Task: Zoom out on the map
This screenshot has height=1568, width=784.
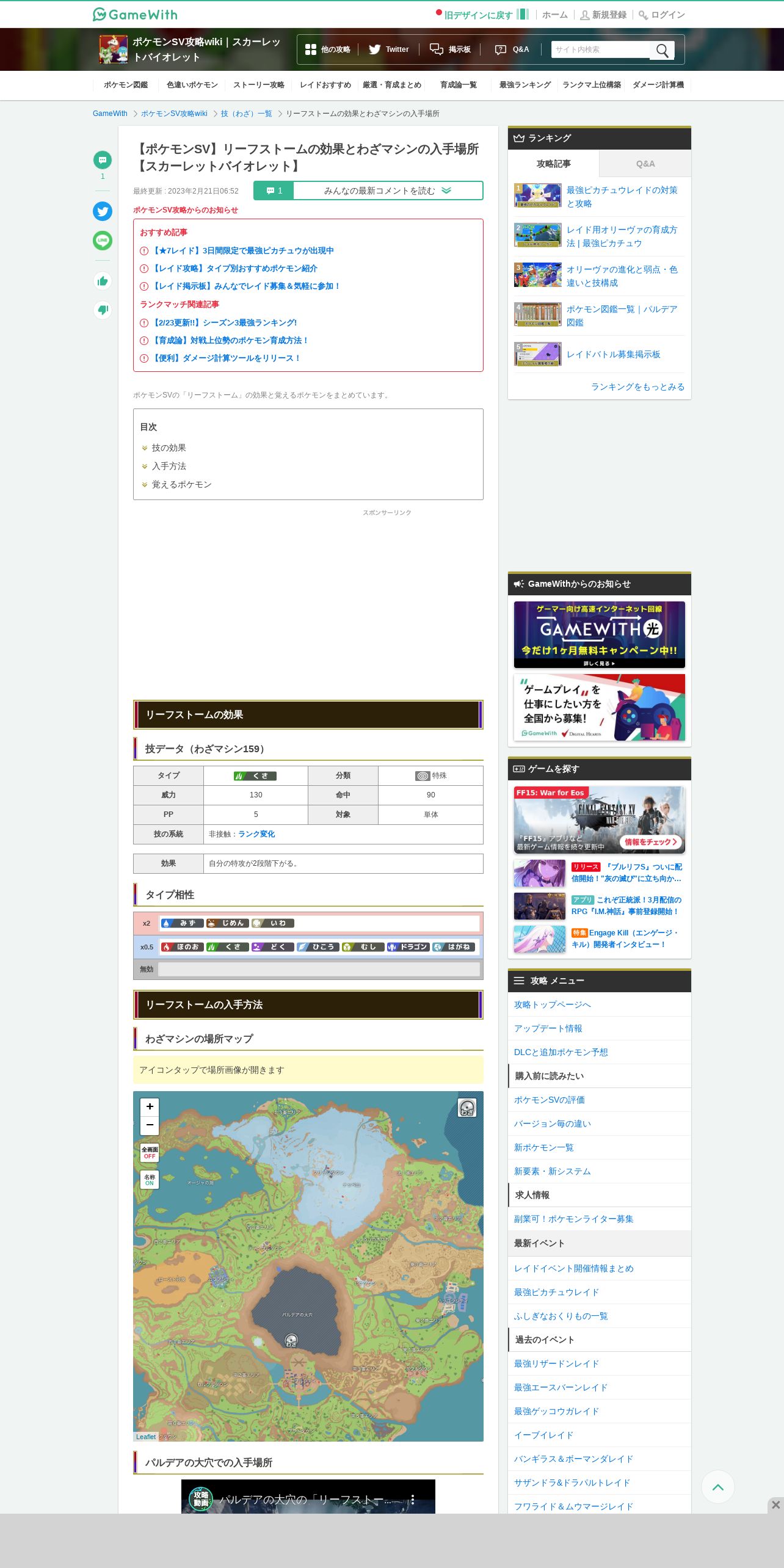Action: click(150, 1125)
